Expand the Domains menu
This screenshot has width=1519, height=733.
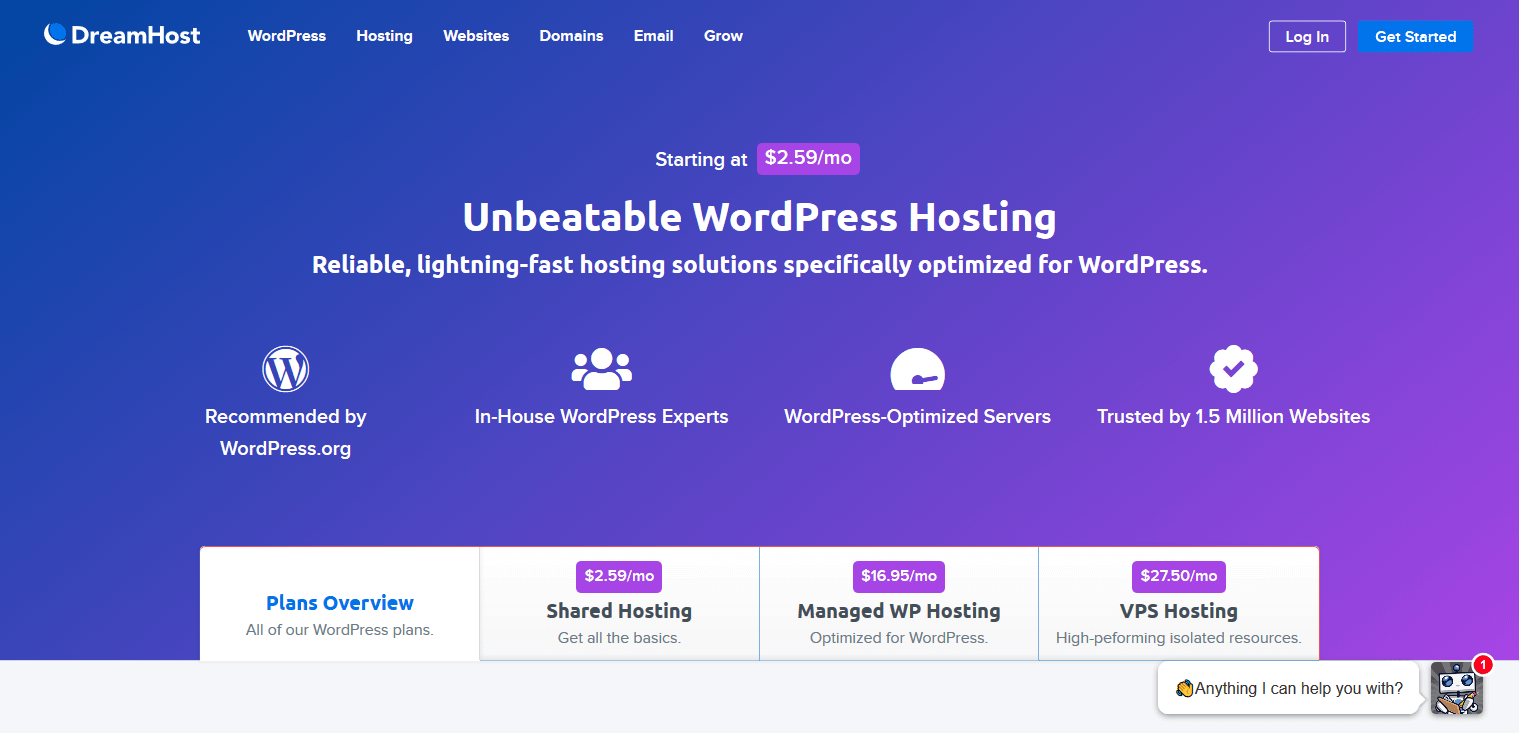pos(571,36)
